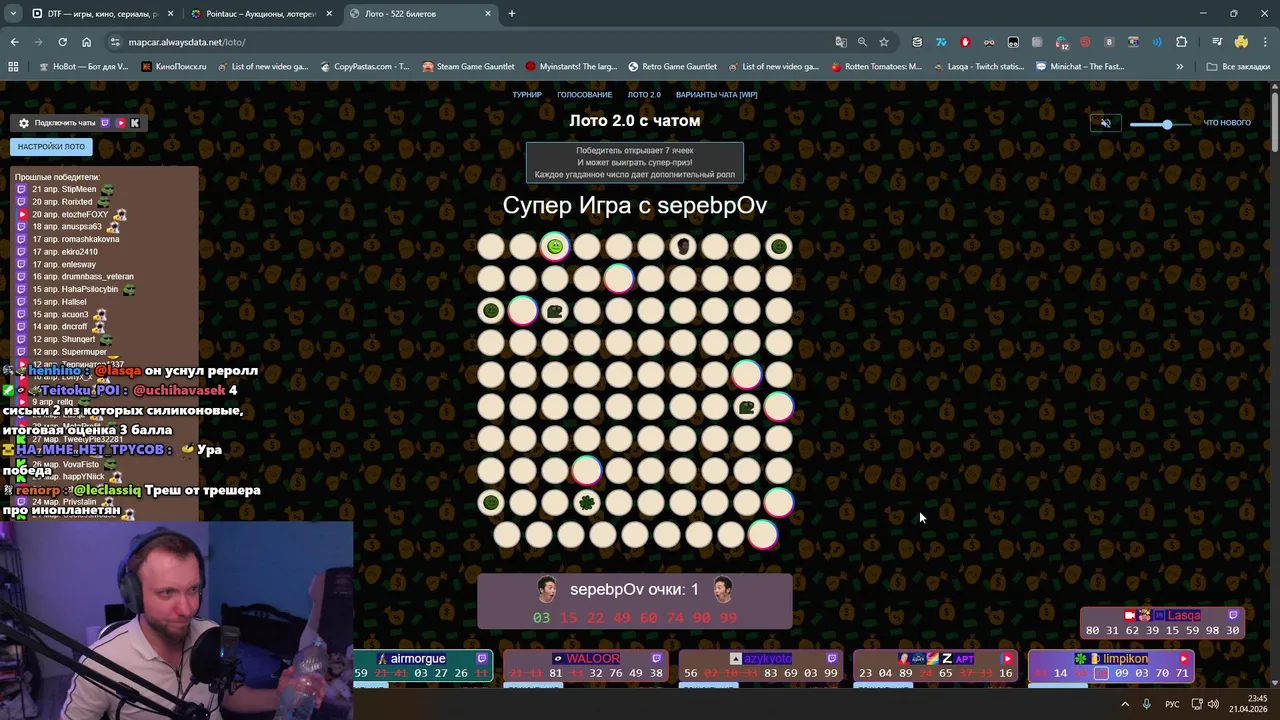
Task: Go to the ГОЛОСОВАНИЕ page
Action: point(584,95)
